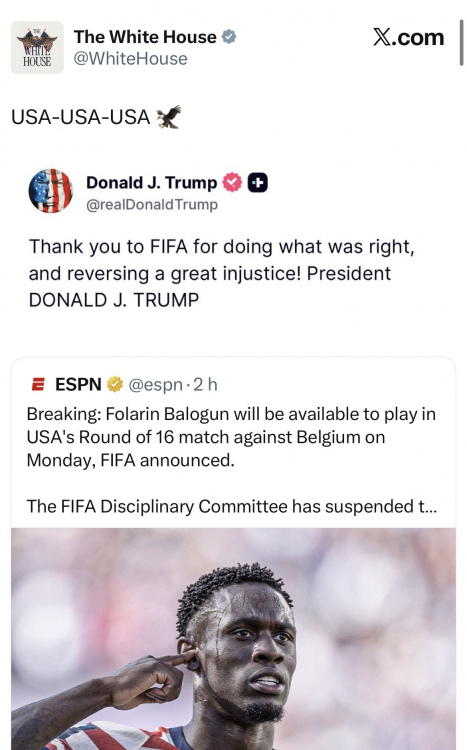
Task: Tap the eagle emoji in the post
Action: [x=169, y=117]
